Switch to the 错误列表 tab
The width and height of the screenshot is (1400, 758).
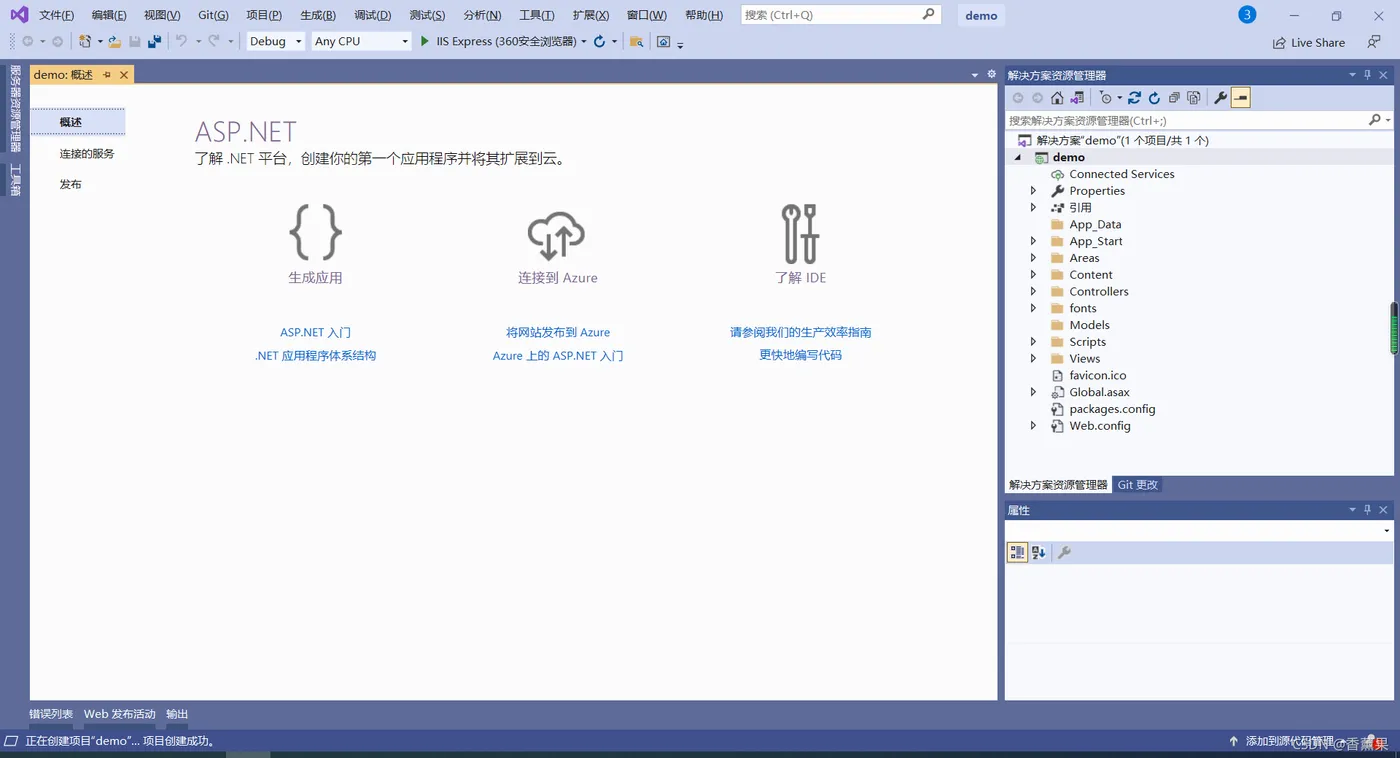coord(51,714)
